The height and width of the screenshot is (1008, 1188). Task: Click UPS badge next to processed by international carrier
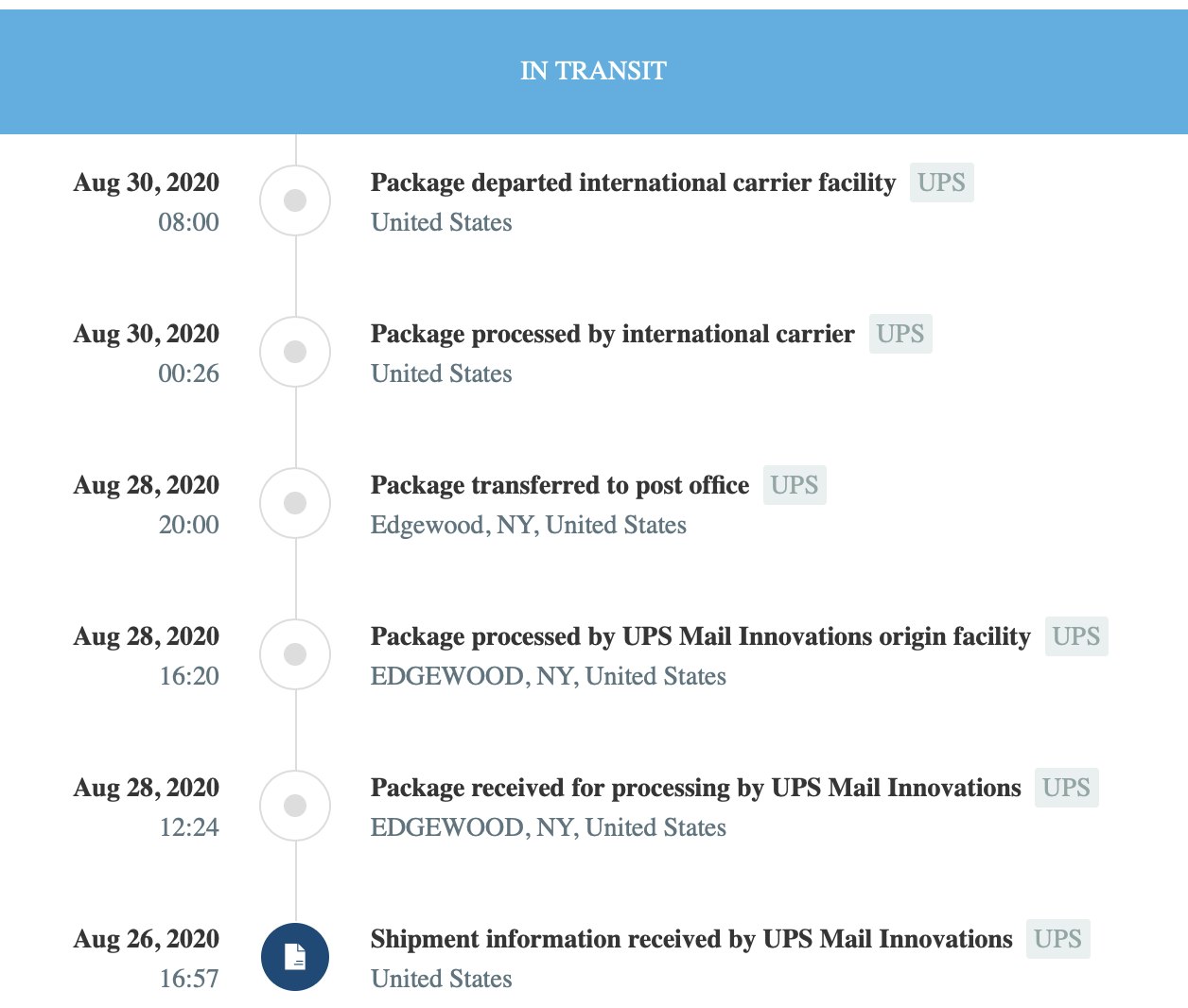900,334
